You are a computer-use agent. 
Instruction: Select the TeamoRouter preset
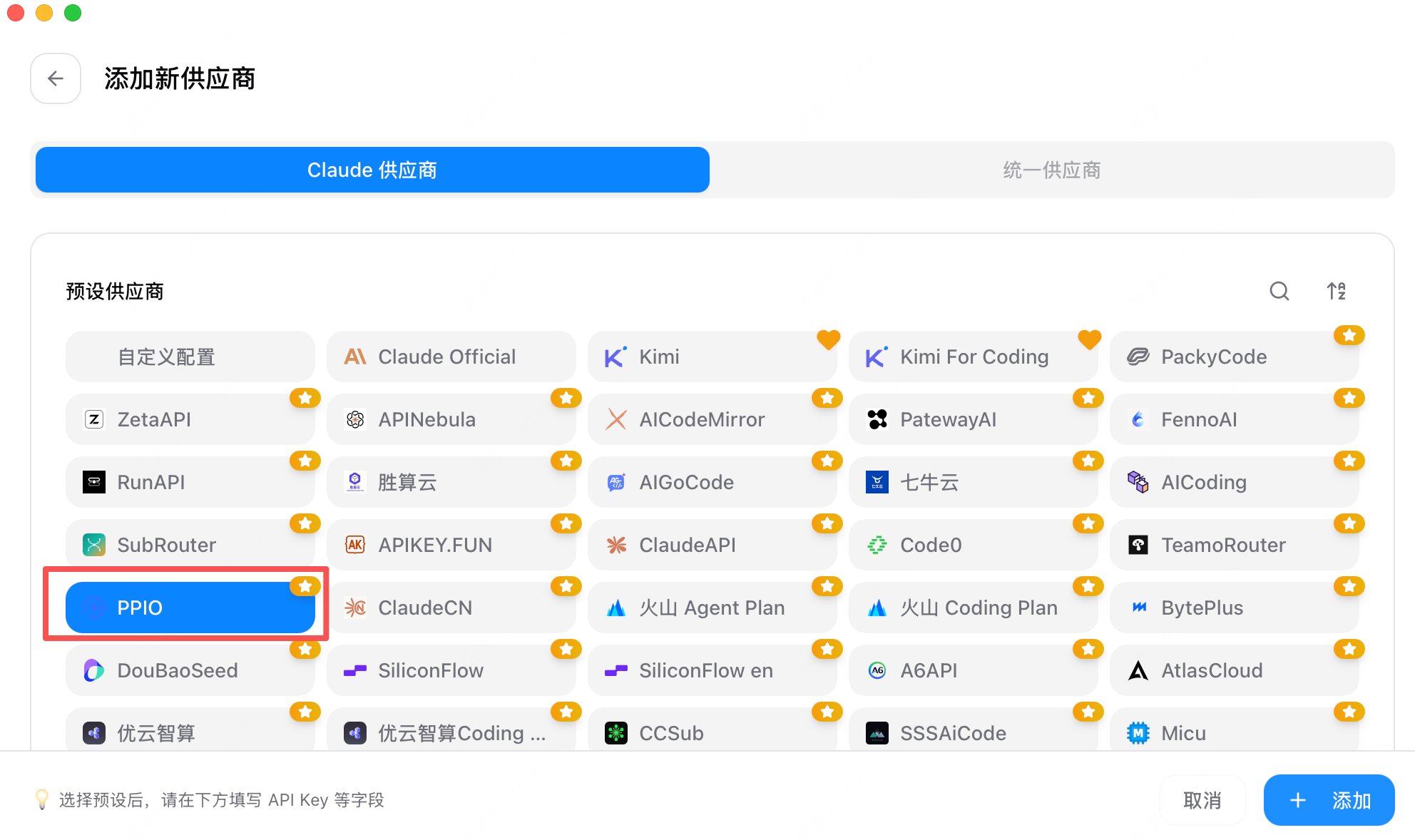click(x=1235, y=545)
